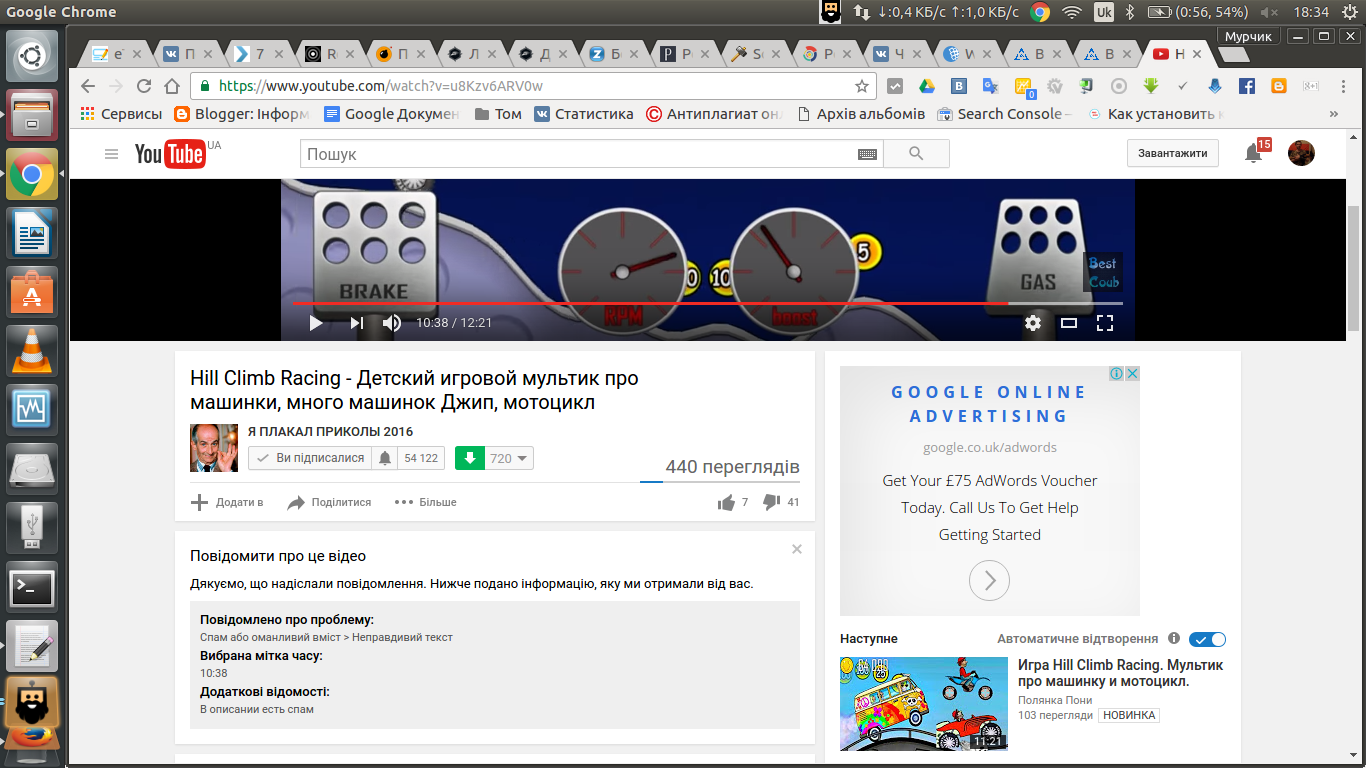Screen dimensions: 1366x768
Task: Toggle Автоматичне відтворення autoplay switch
Action: (1208, 639)
